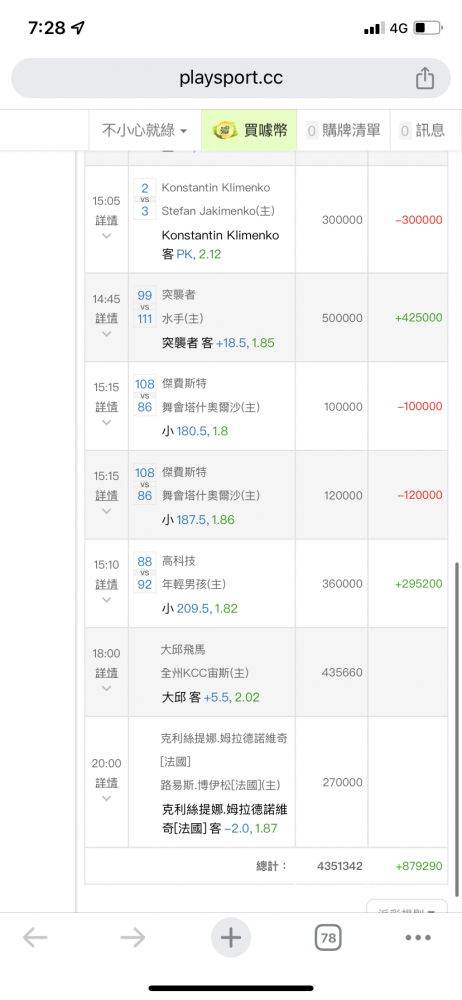Expand 詳情 for the 15:05 Klimenko match
Image resolution: width=462 pixels, height=1000 pixels.
pyautogui.click(x=107, y=221)
